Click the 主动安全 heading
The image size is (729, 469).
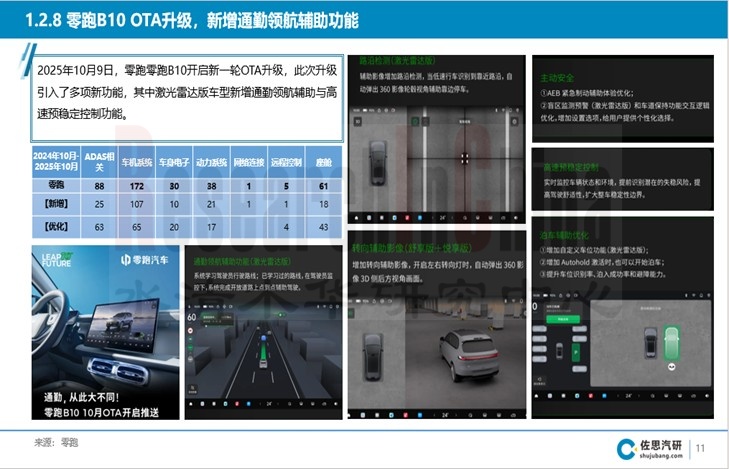click(x=557, y=78)
